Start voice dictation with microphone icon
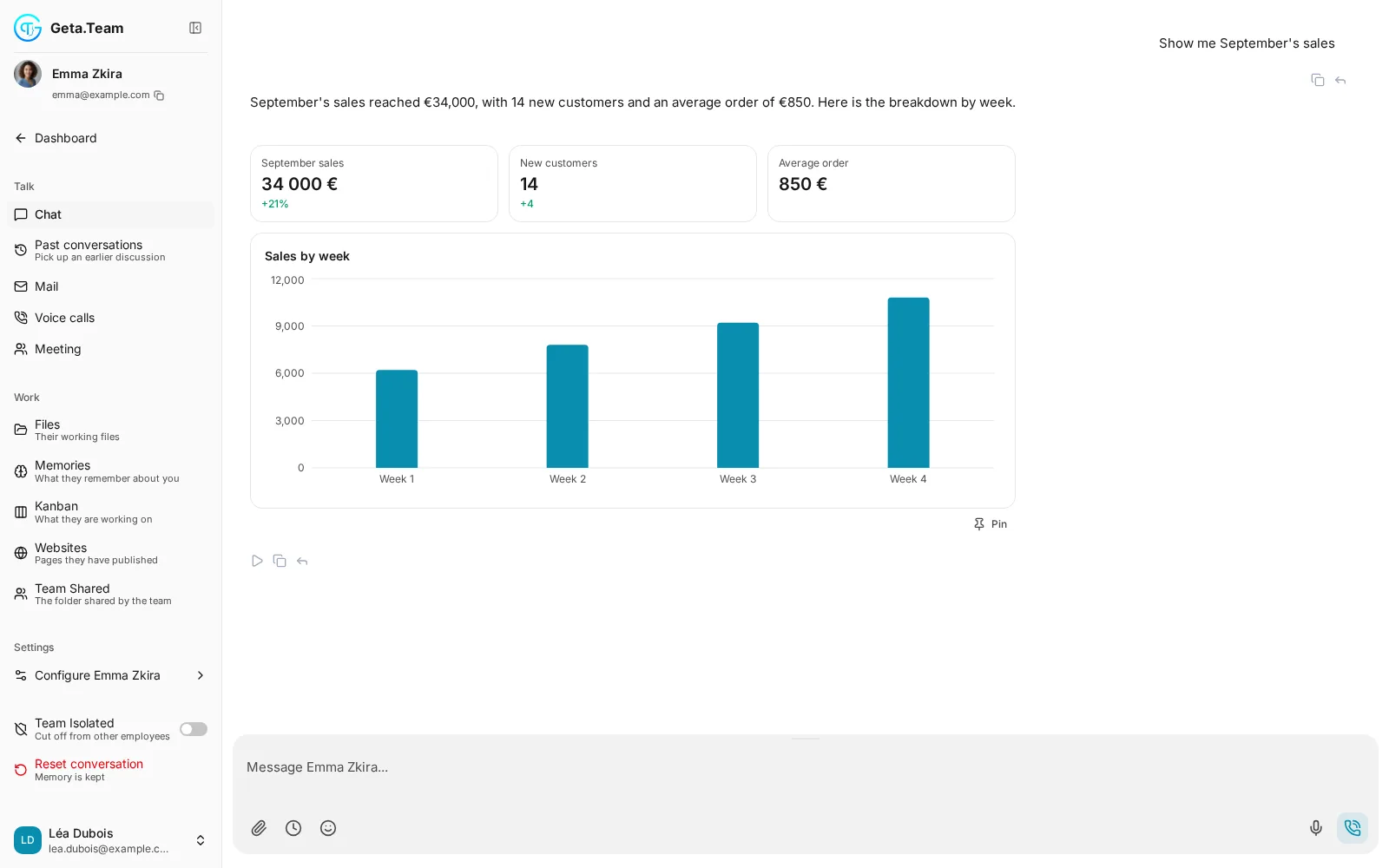1389x868 pixels. [x=1316, y=828]
